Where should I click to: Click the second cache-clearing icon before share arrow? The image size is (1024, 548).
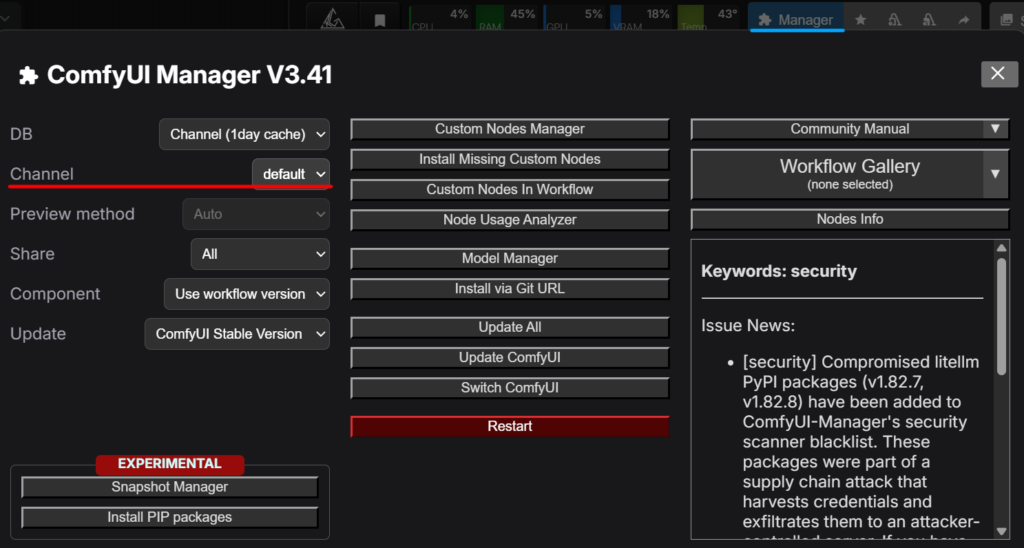pos(929,20)
